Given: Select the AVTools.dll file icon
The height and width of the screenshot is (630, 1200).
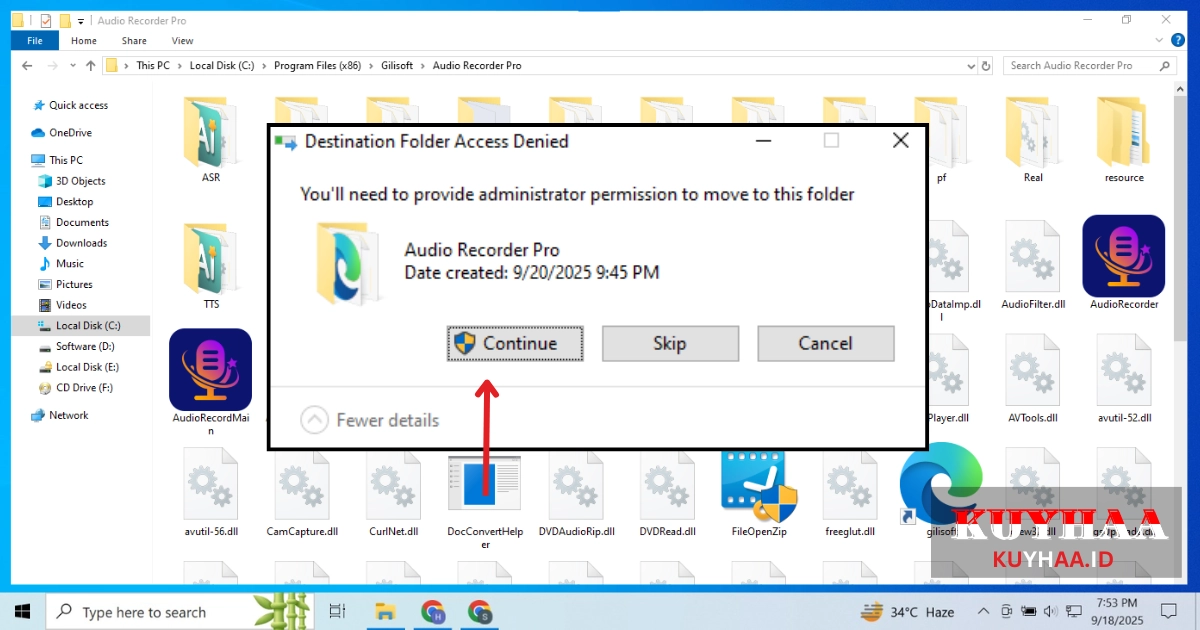Looking at the screenshot, I should (1033, 371).
